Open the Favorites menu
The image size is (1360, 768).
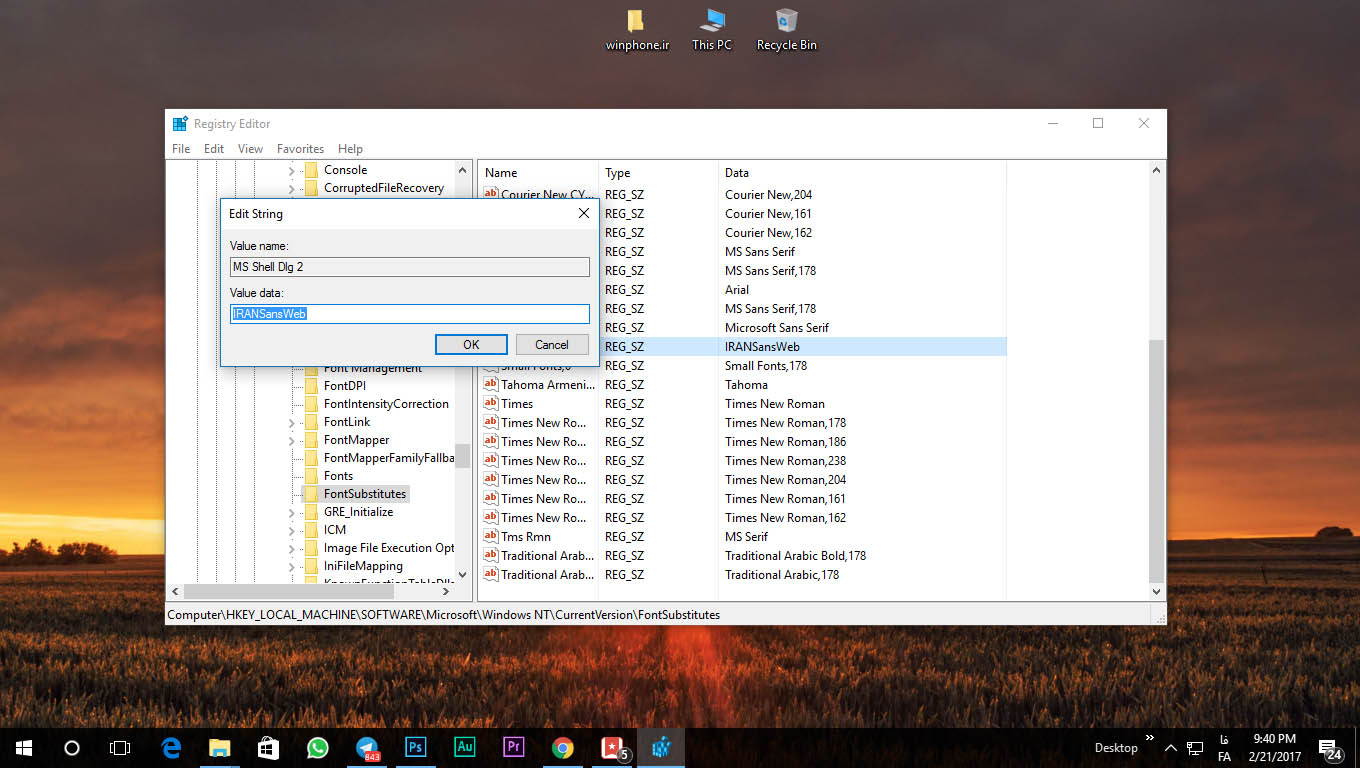click(x=301, y=149)
